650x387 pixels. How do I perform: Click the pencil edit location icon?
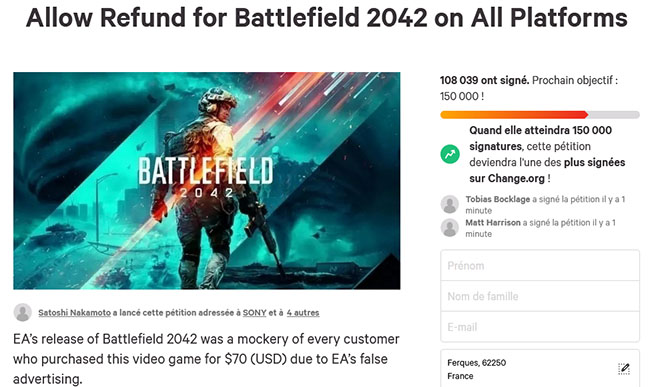point(624,368)
